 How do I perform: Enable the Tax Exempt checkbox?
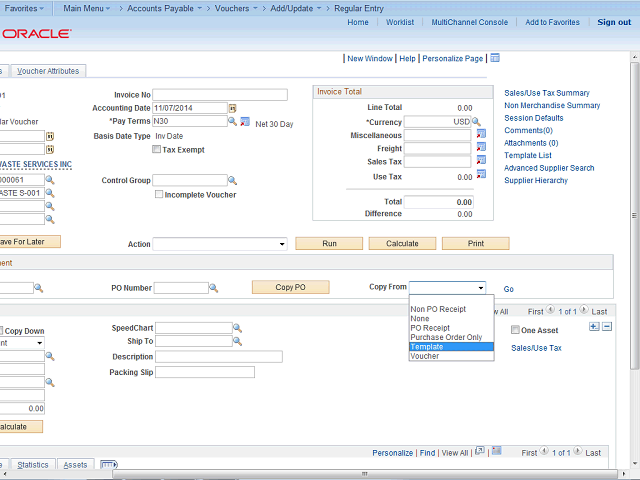pyautogui.click(x=156, y=149)
